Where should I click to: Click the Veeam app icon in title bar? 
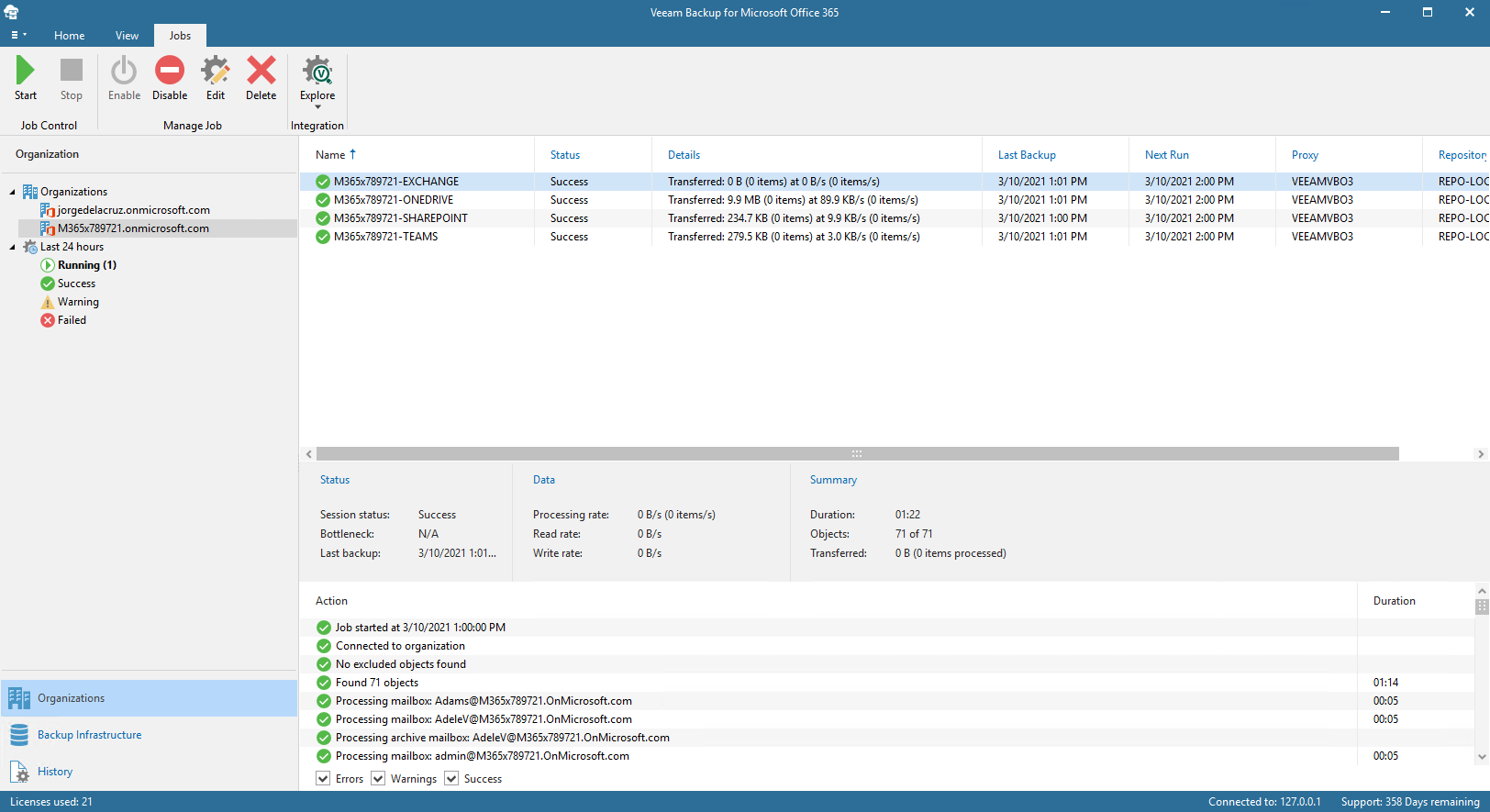point(12,12)
